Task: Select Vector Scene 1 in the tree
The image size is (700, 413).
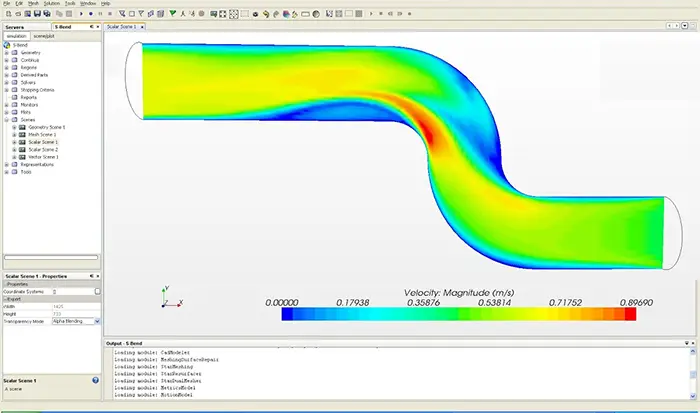Action: [x=43, y=157]
